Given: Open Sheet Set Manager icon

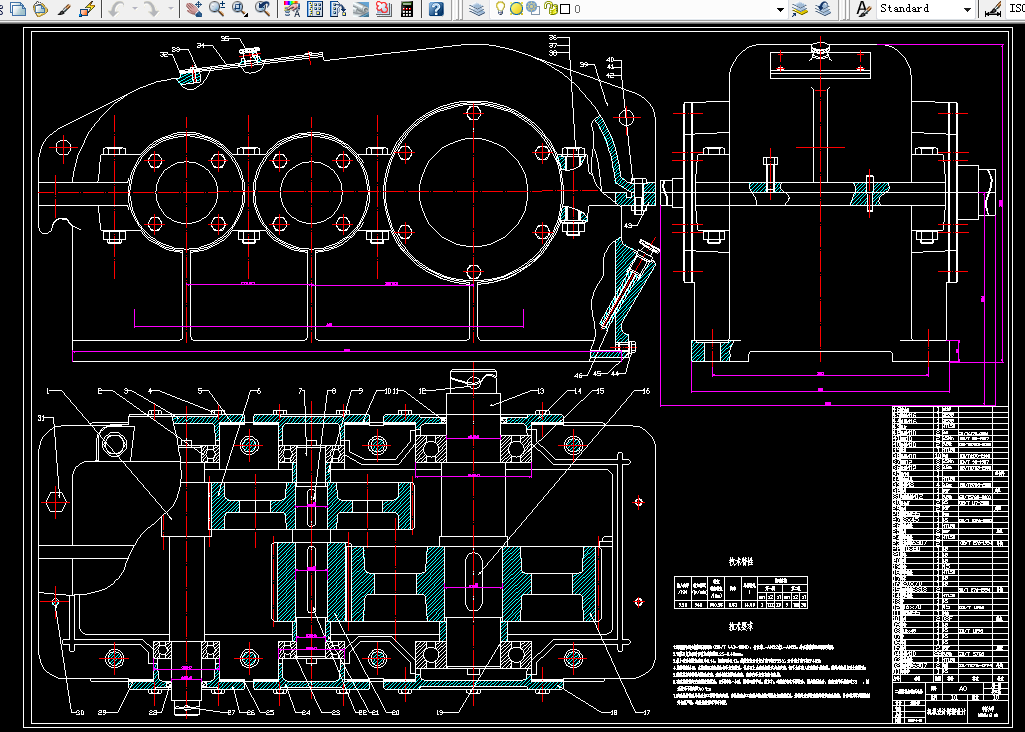Looking at the screenshot, I should coord(361,8).
